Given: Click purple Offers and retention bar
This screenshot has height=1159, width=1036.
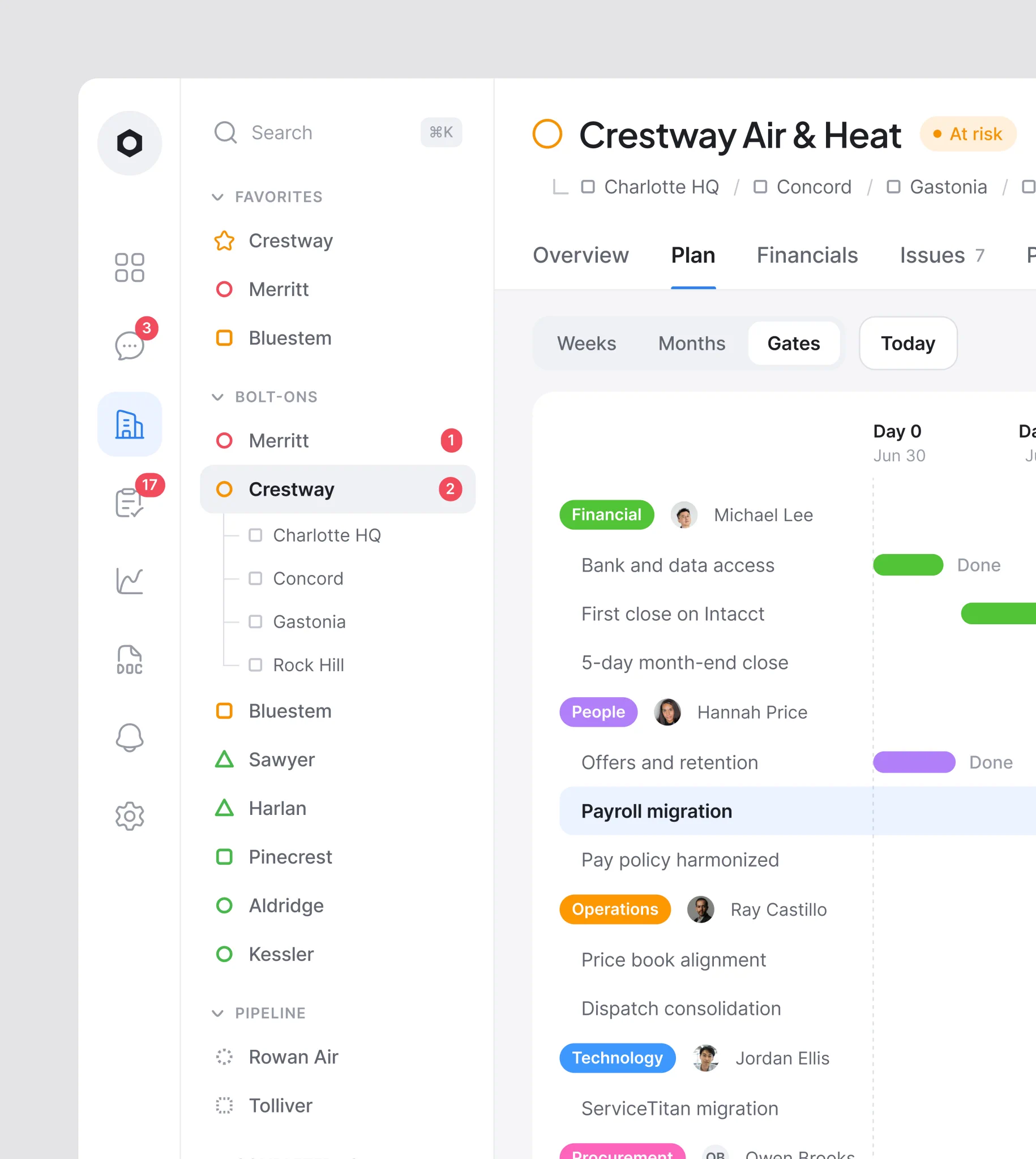Looking at the screenshot, I should [914, 762].
